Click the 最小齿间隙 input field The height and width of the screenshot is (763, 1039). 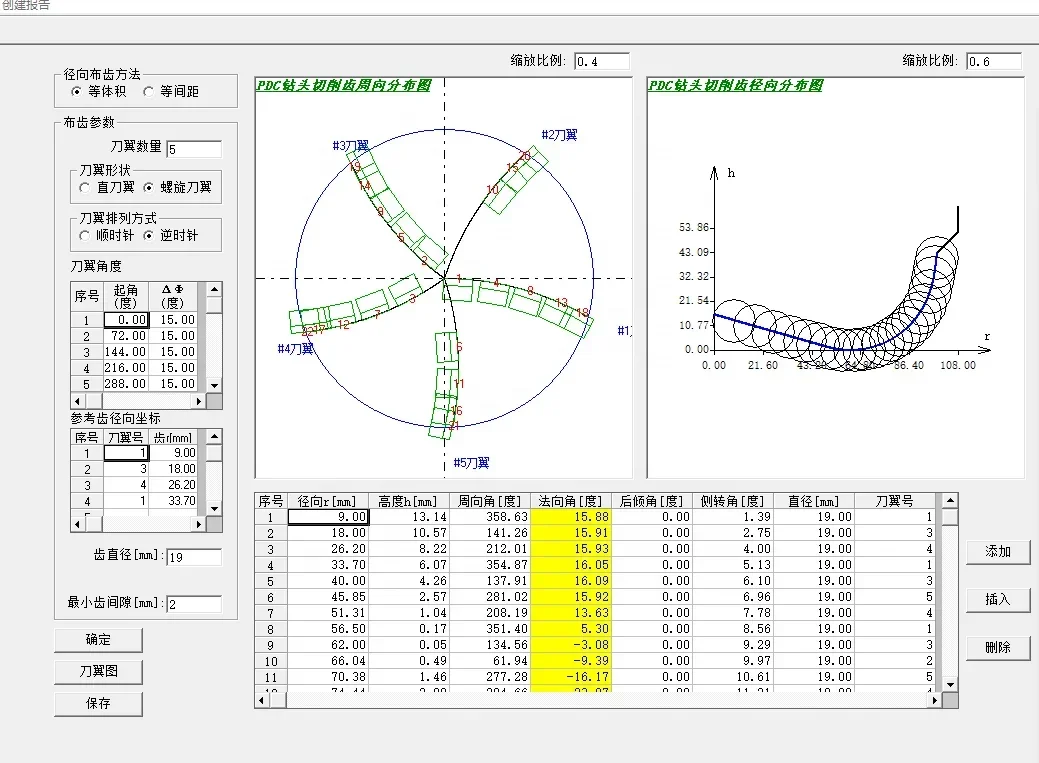(193, 604)
